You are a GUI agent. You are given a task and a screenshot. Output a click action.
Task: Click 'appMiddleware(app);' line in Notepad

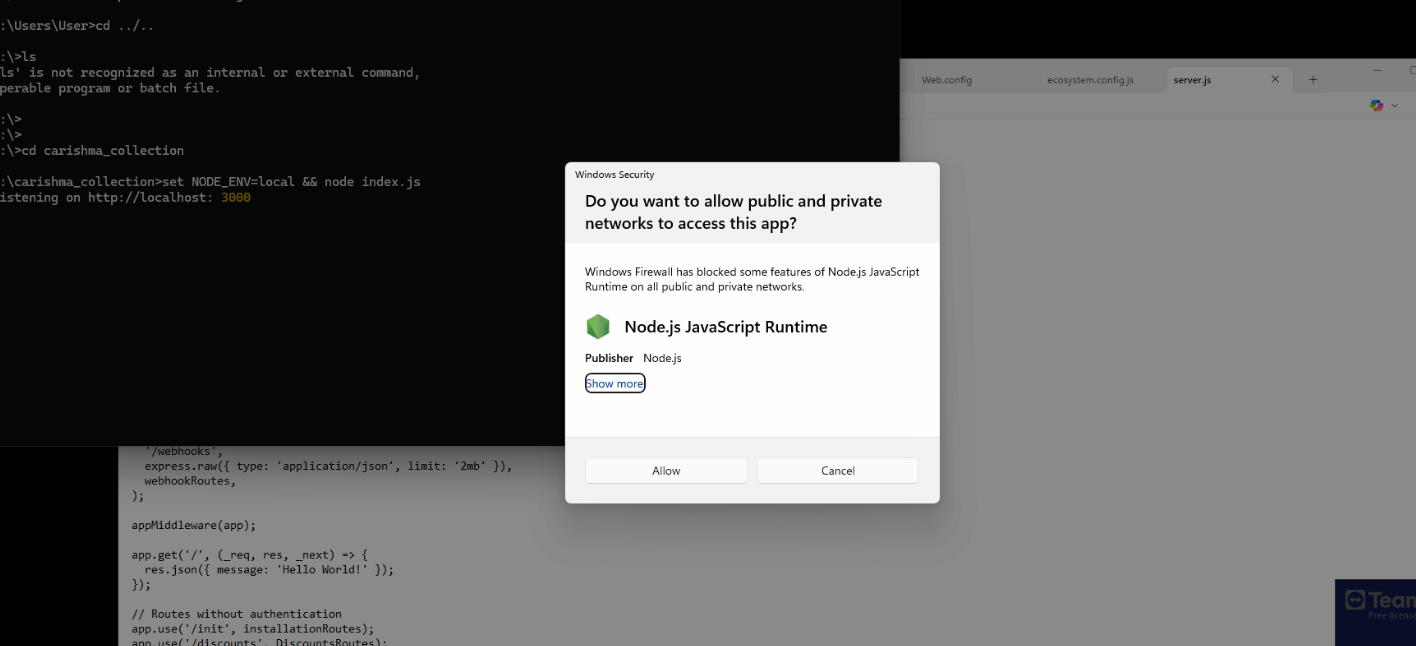tap(194, 525)
